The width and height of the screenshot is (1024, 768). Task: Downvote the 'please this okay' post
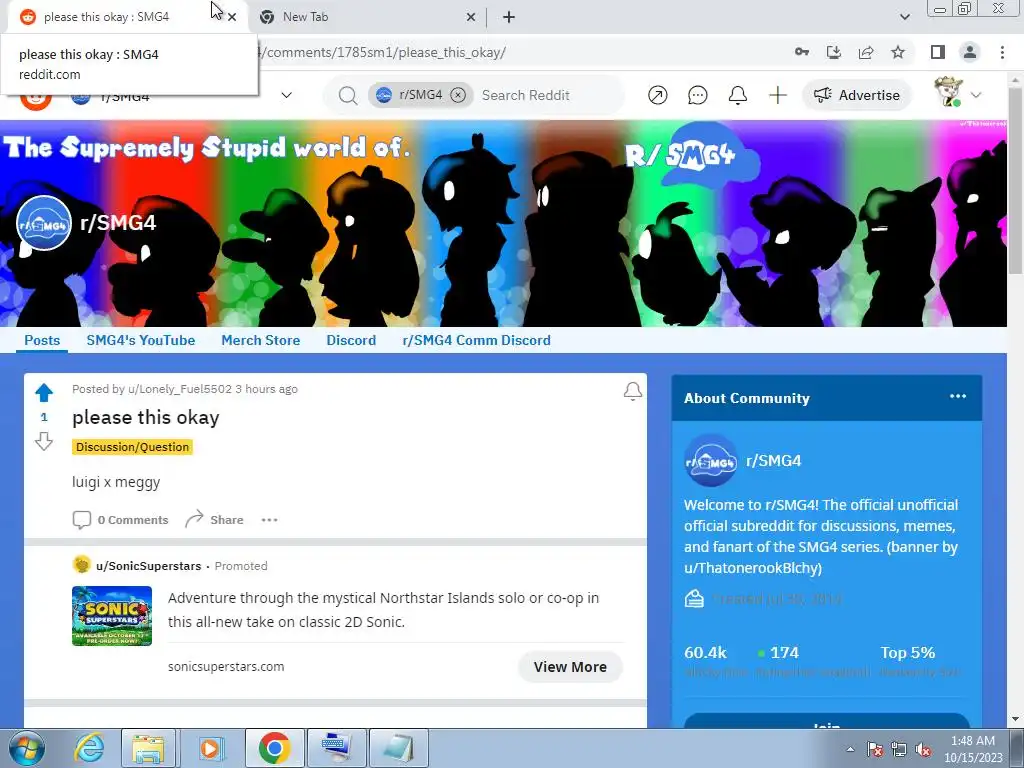[44, 441]
